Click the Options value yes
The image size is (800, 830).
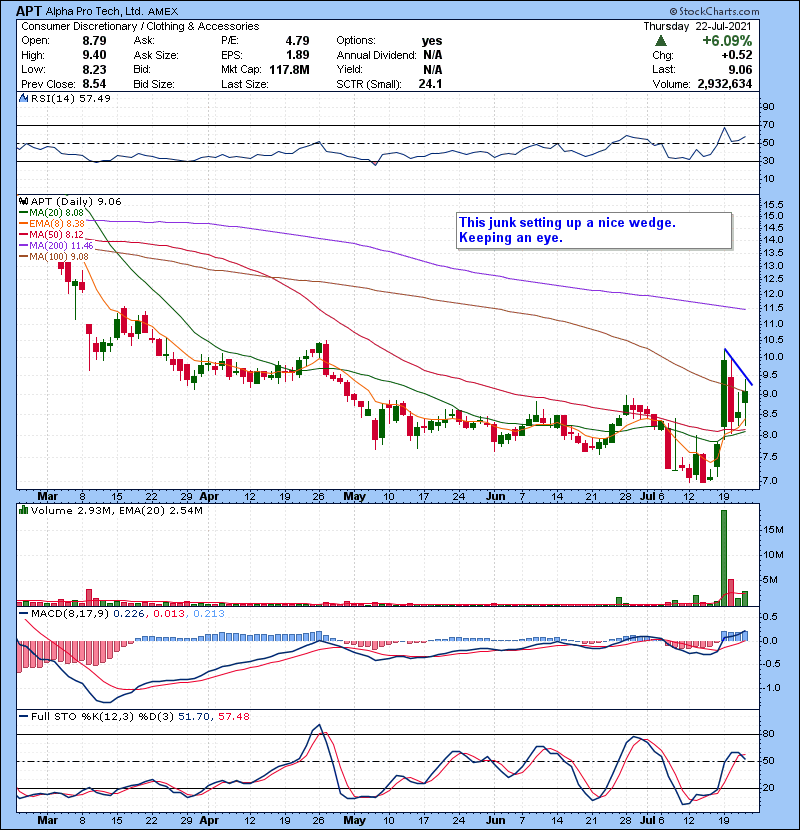[432, 41]
